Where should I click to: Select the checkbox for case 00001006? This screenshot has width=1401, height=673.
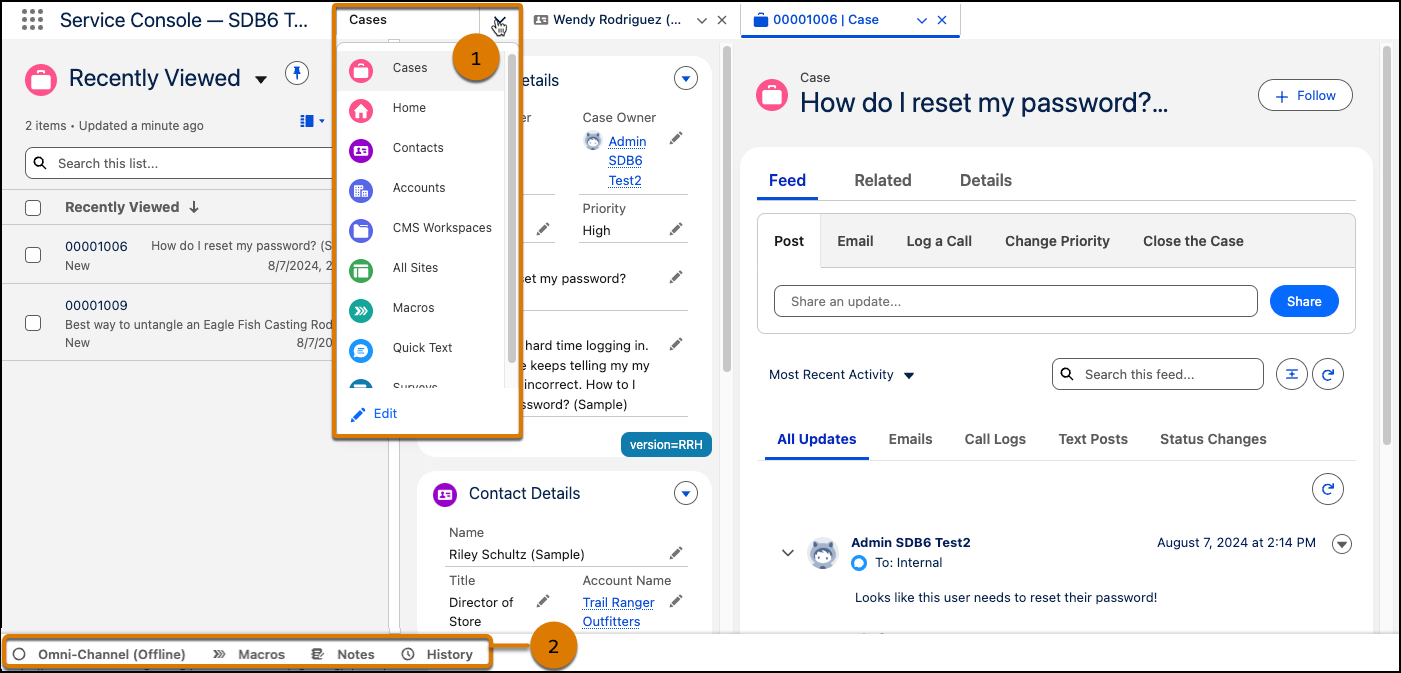coord(33,255)
